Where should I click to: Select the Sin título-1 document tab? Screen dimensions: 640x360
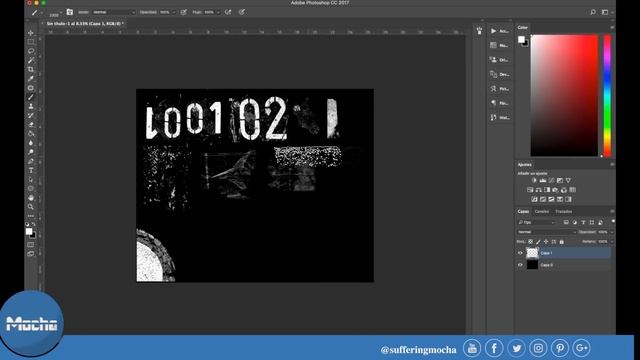pyautogui.click(x=85, y=24)
